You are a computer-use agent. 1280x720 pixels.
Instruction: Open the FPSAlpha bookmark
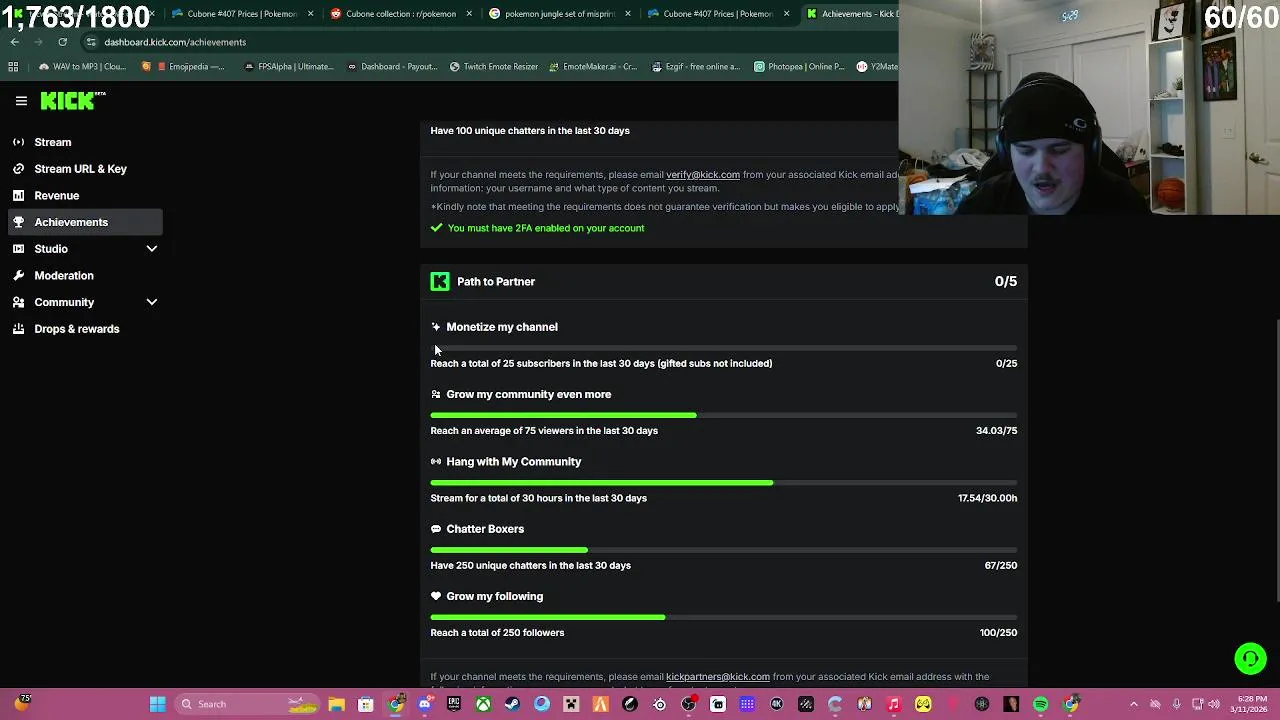pyautogui.click(x=289, y=67)
